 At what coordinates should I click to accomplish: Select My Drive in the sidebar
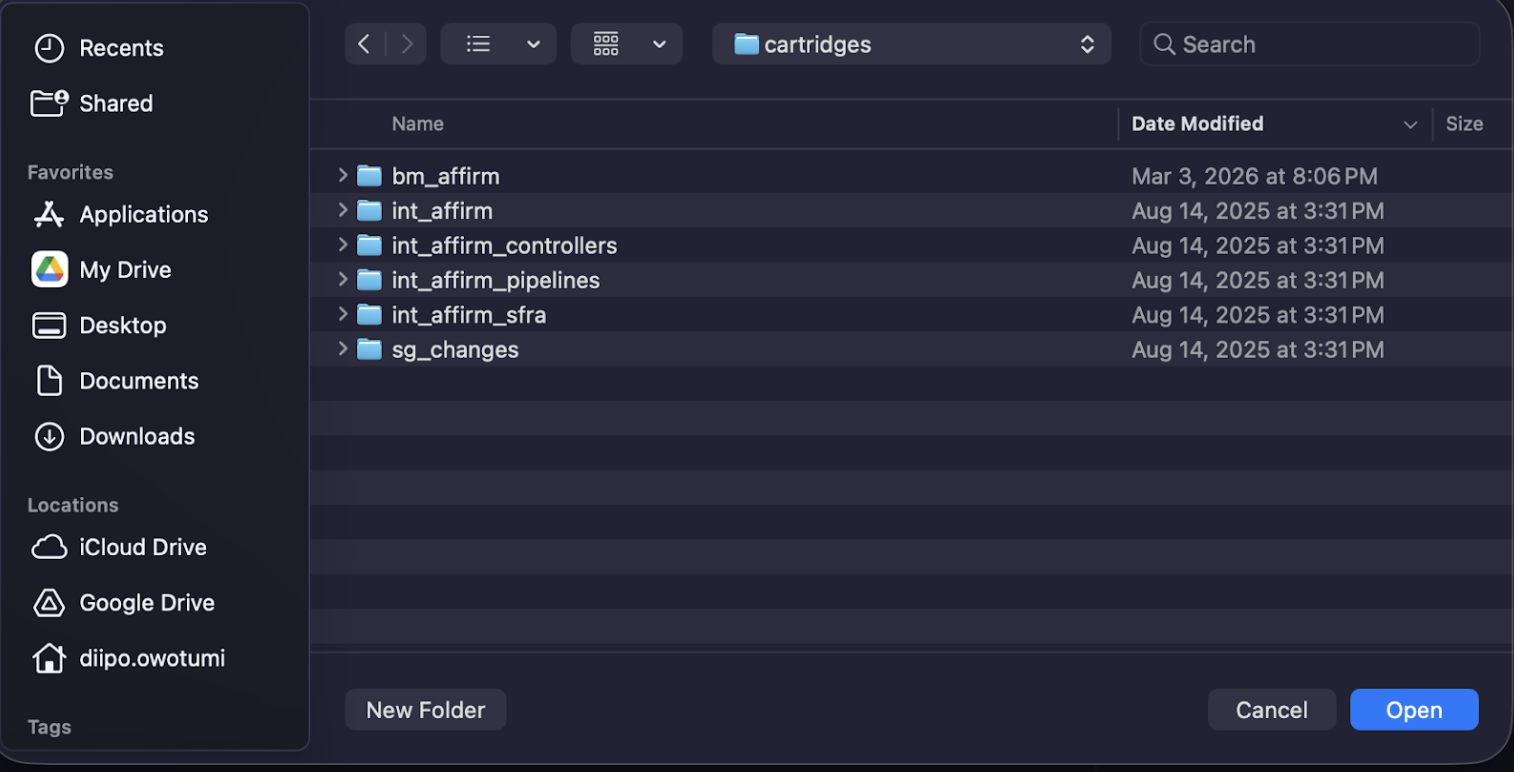(x=124, y=269)
